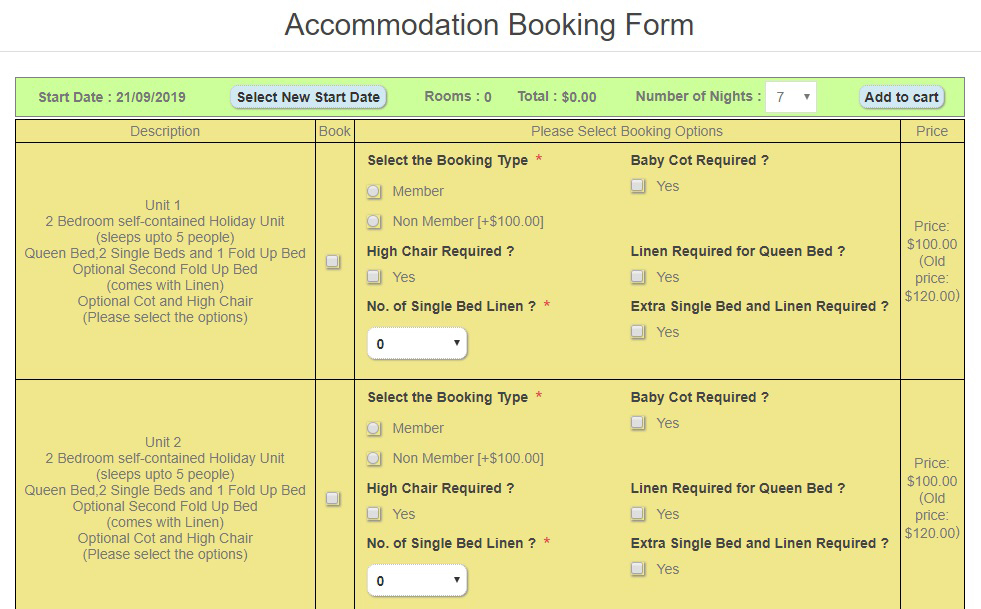This screenshot has height=609, width=981.
Task: Select Non Member option for Unit 2
Action: [374, 459]
